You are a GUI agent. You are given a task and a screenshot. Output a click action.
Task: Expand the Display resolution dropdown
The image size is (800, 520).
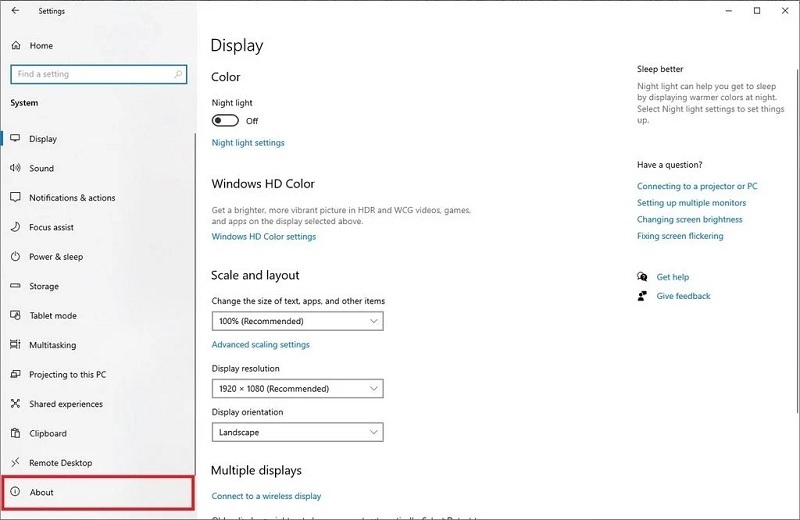298,388
